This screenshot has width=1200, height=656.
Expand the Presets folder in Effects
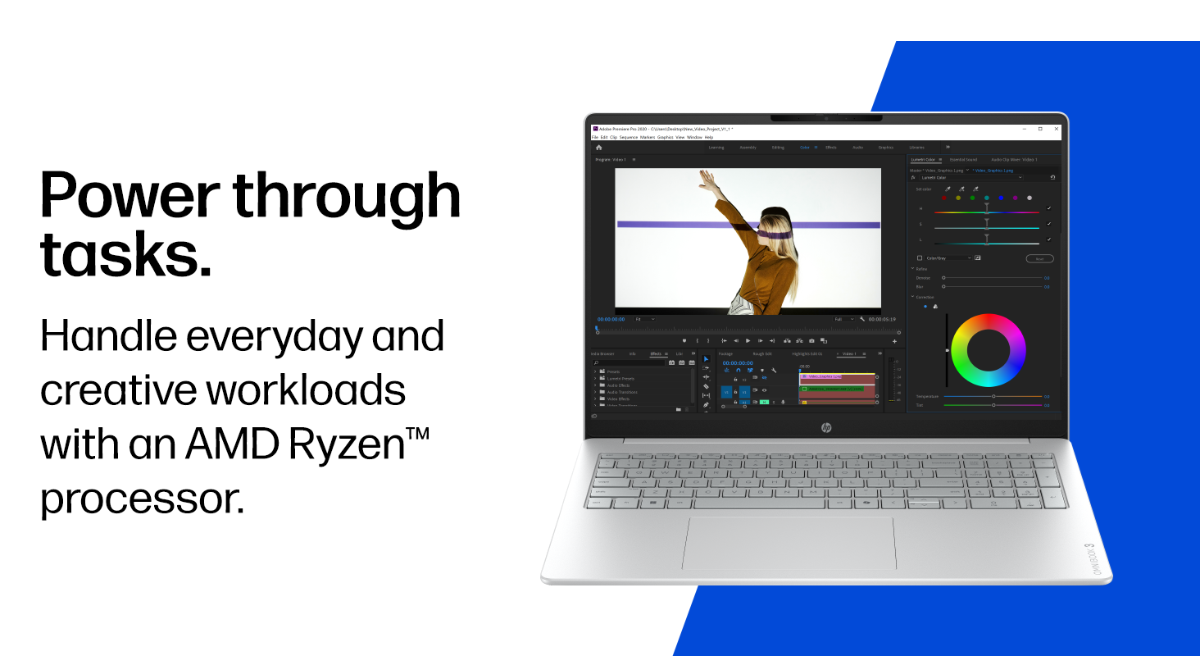point(595,371)
